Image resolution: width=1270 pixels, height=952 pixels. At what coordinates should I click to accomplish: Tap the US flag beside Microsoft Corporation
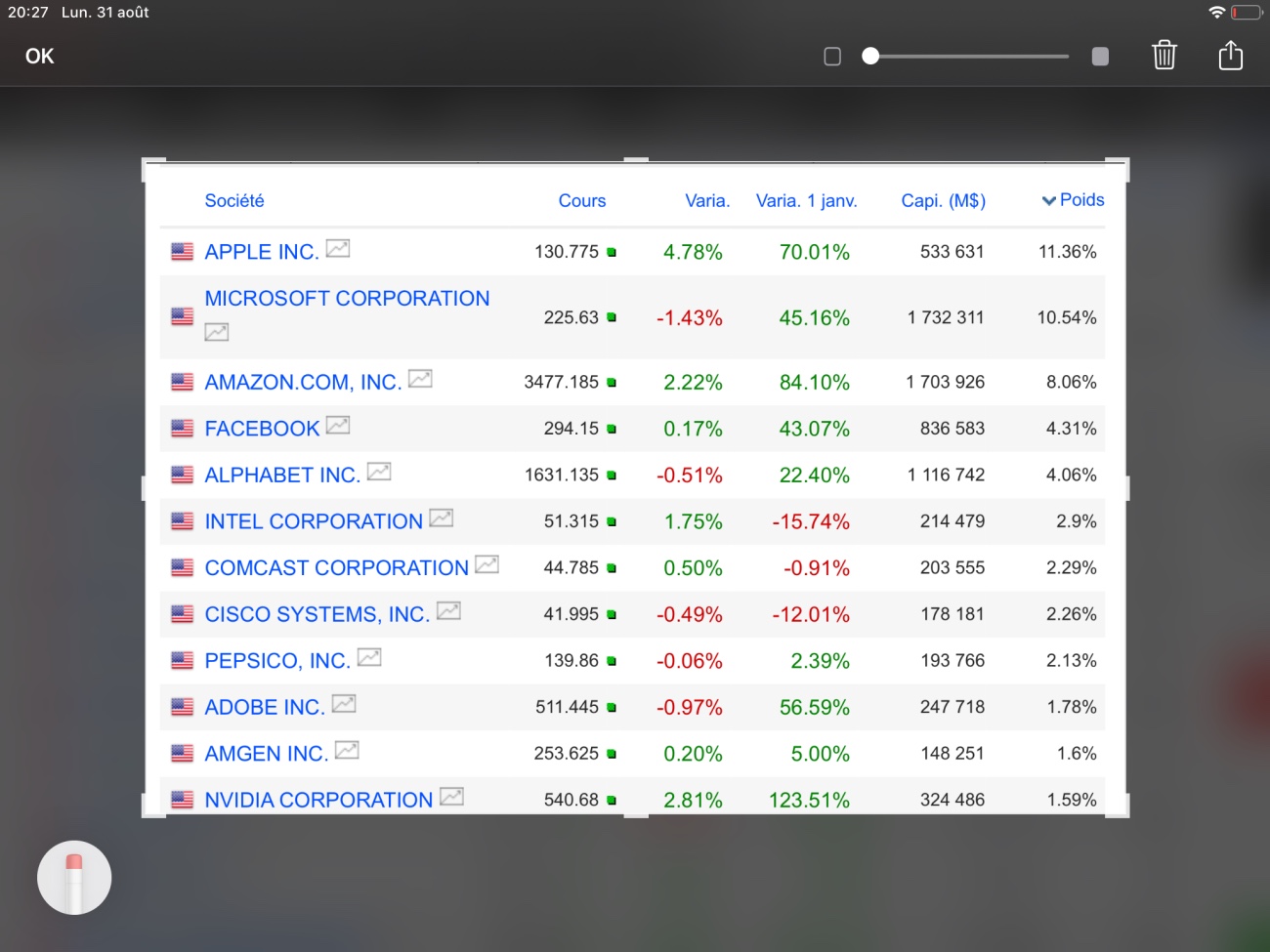click(183, 317)
